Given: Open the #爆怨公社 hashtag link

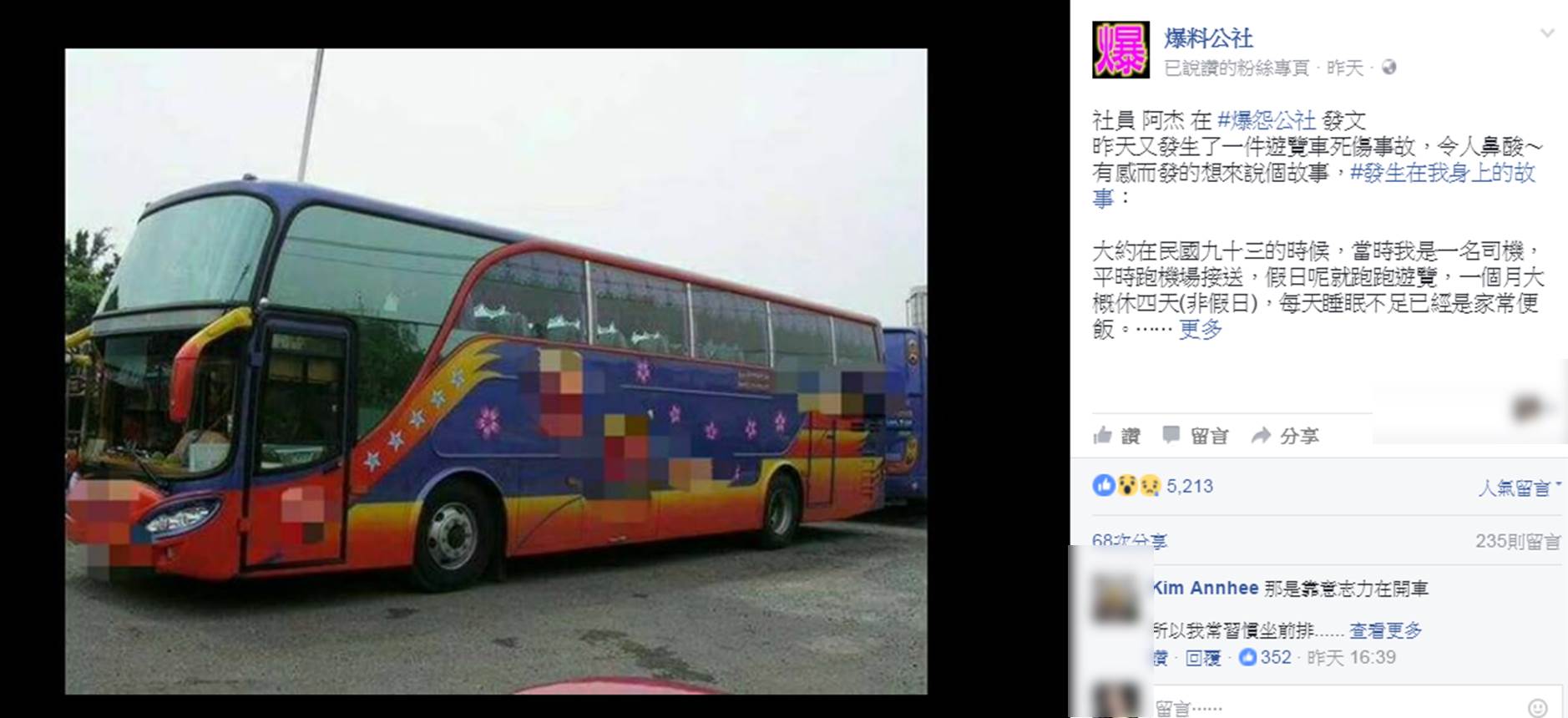Looking at the screenshot, I should point(1267,120).
